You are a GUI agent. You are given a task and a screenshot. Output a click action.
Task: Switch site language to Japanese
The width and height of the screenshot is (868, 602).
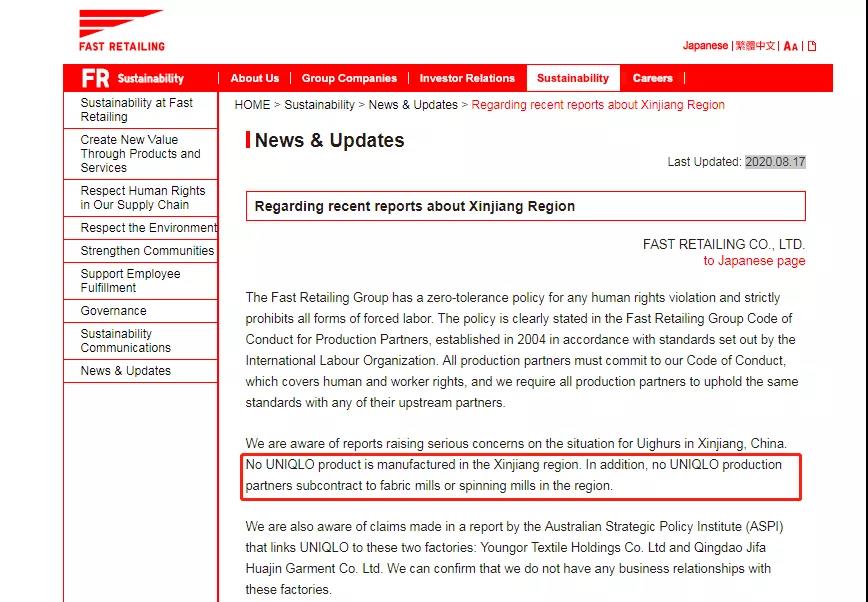705,46
